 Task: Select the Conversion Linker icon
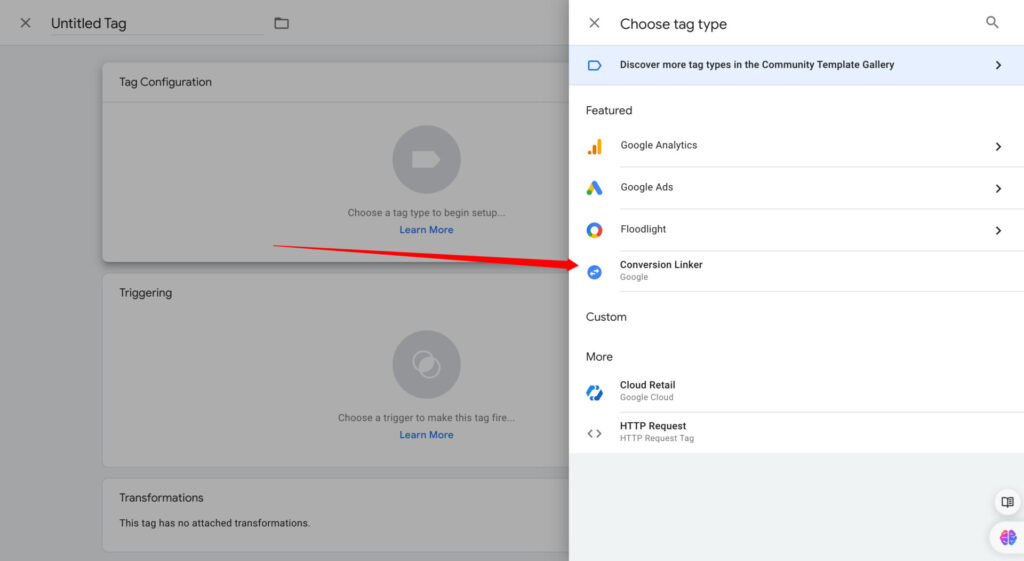point(594,272)
